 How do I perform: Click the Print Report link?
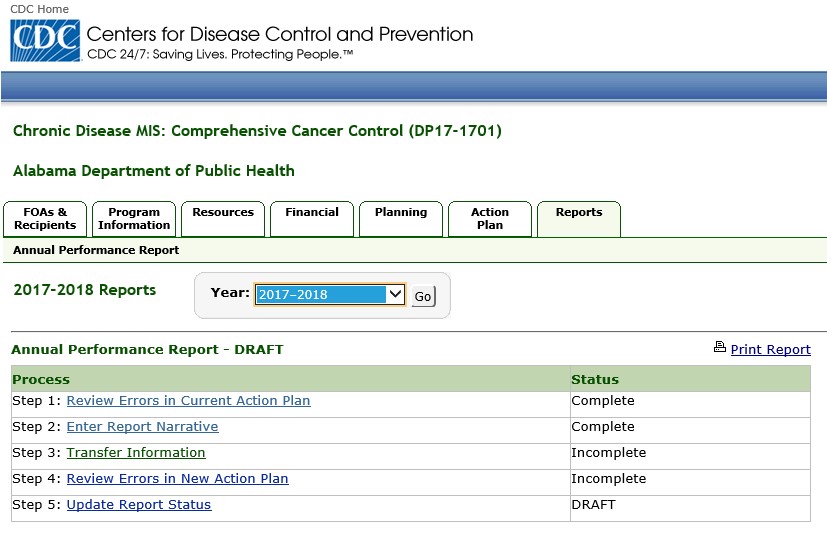(x=770, y=350)
